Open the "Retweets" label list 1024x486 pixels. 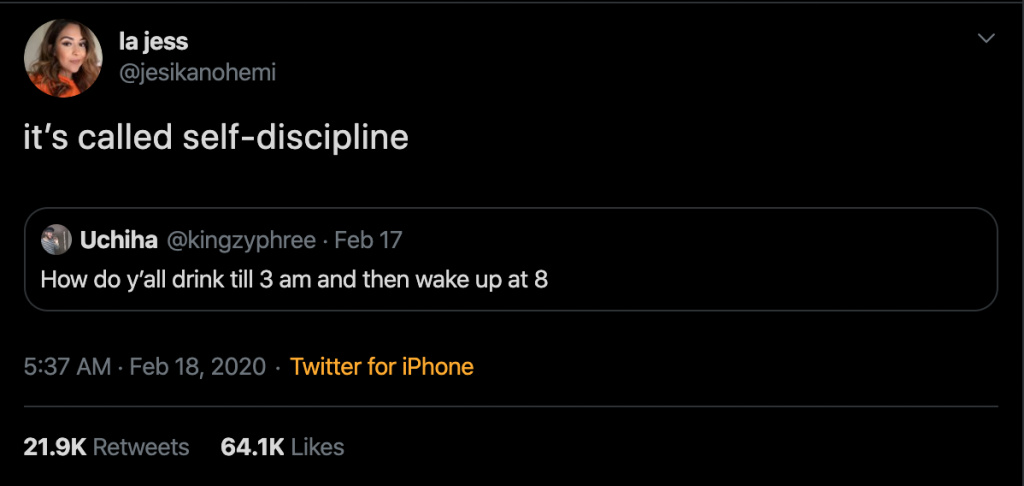tap(141, 447)
